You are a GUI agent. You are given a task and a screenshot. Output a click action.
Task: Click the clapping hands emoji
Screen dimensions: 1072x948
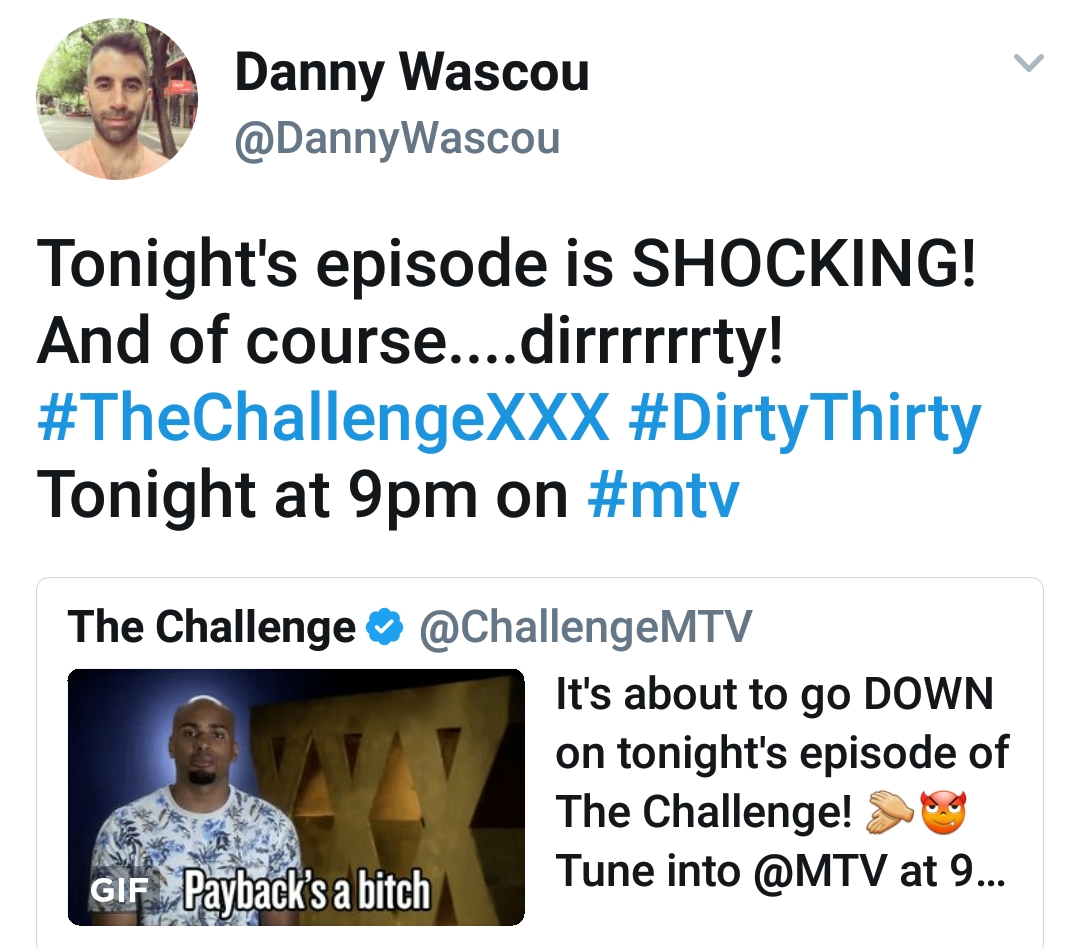889,813
